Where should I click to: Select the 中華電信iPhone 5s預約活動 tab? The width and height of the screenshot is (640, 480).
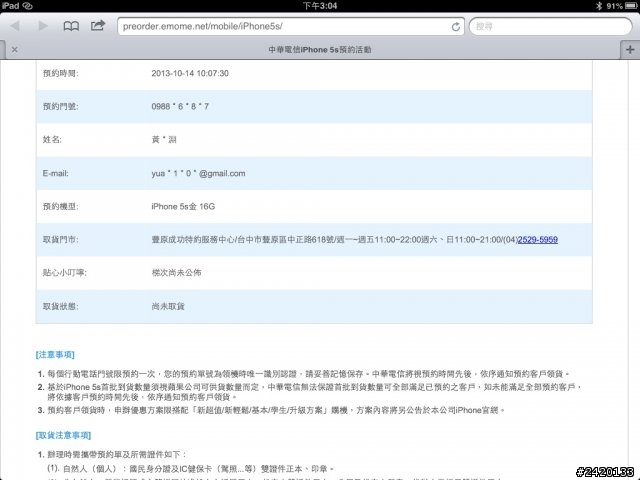coord(320,50)
